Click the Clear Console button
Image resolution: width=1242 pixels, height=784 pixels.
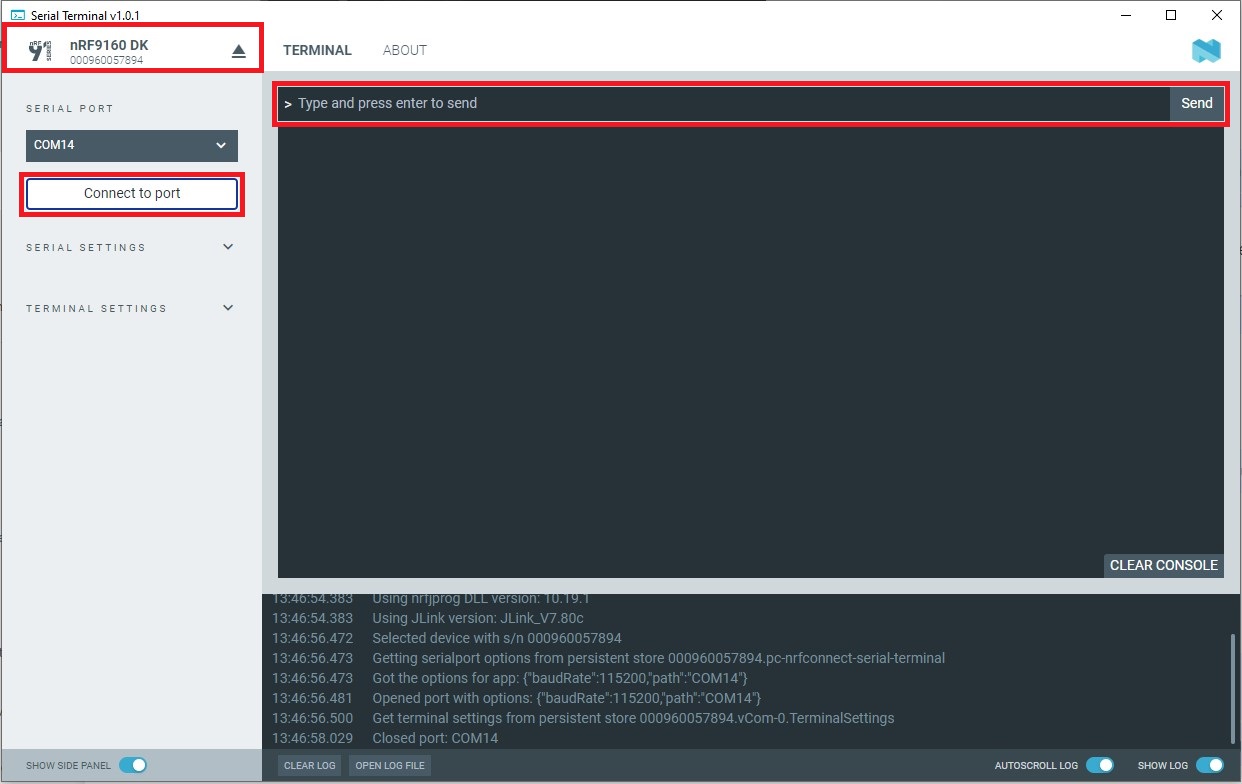click(x=1163, y=565)
